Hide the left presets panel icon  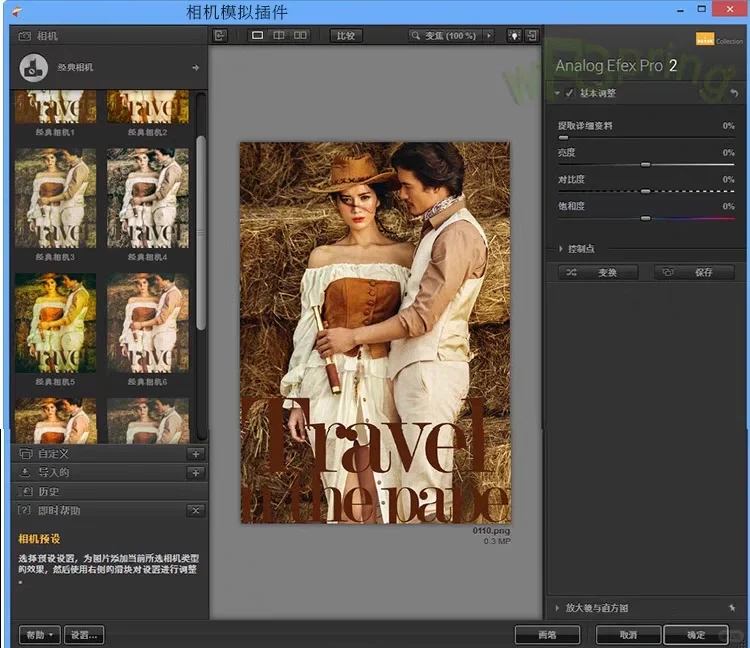[220, 36]
